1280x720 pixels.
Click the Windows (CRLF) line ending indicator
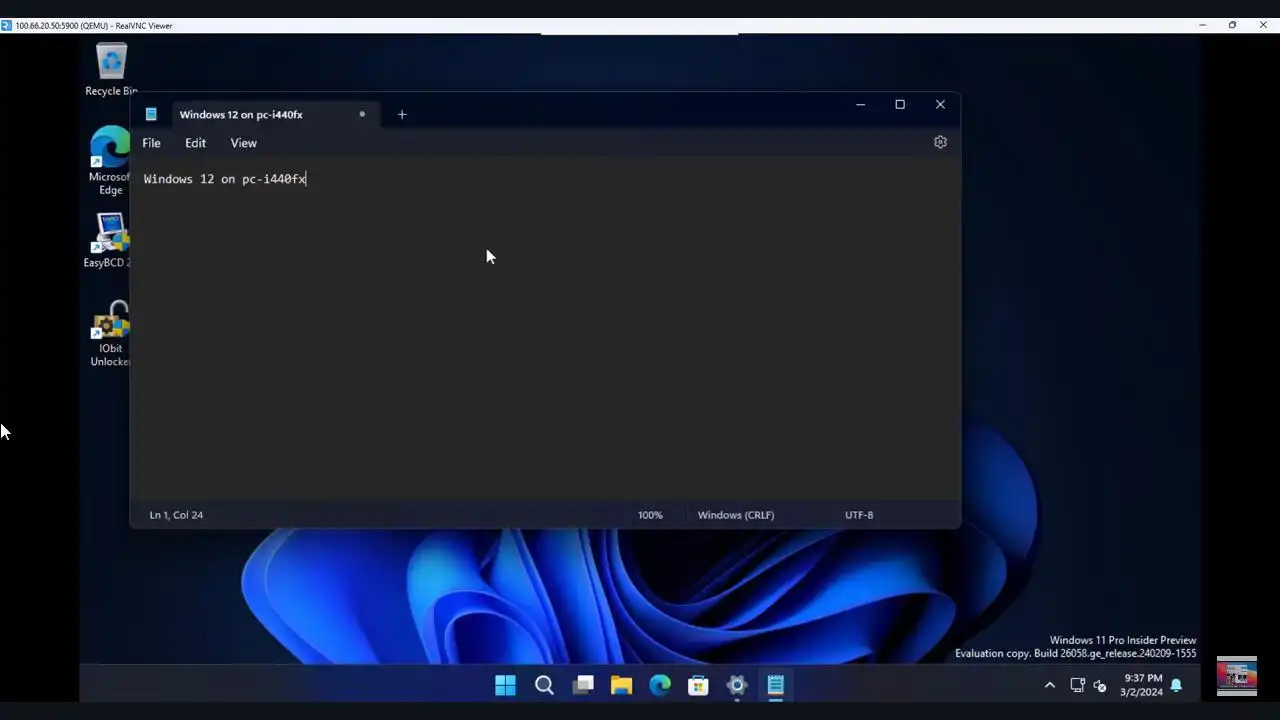click(x=736, y=515)
